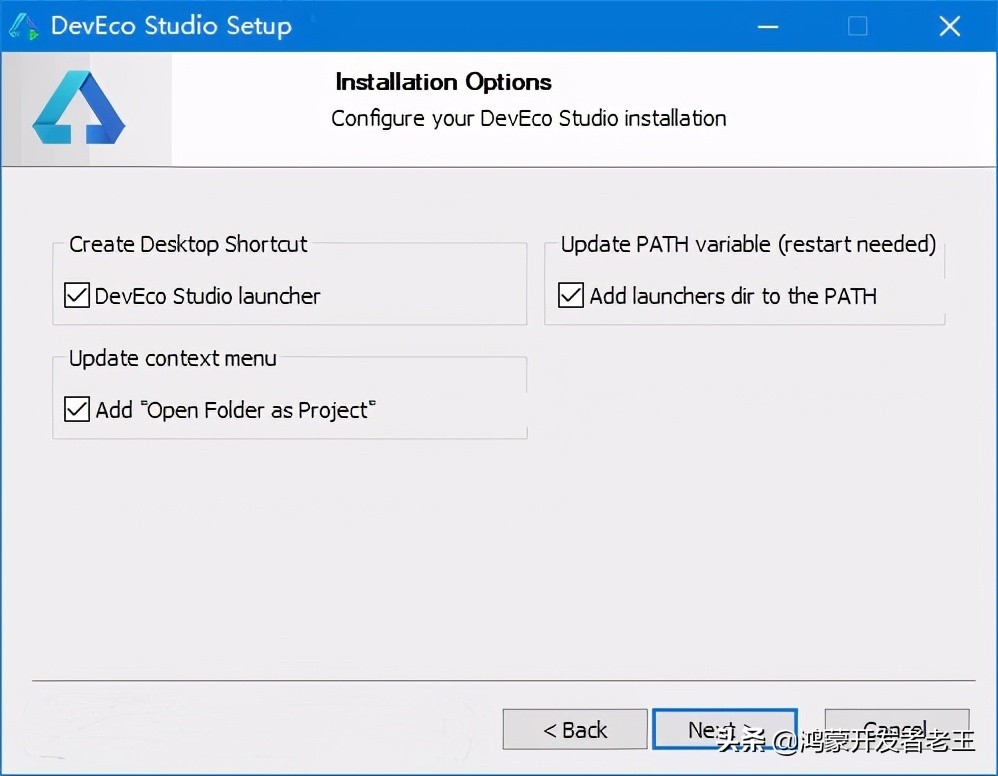The height and width of the screenshot is (776, 998).
Task: Click the Open Folder as Project label text
Action: pos(236,410)
